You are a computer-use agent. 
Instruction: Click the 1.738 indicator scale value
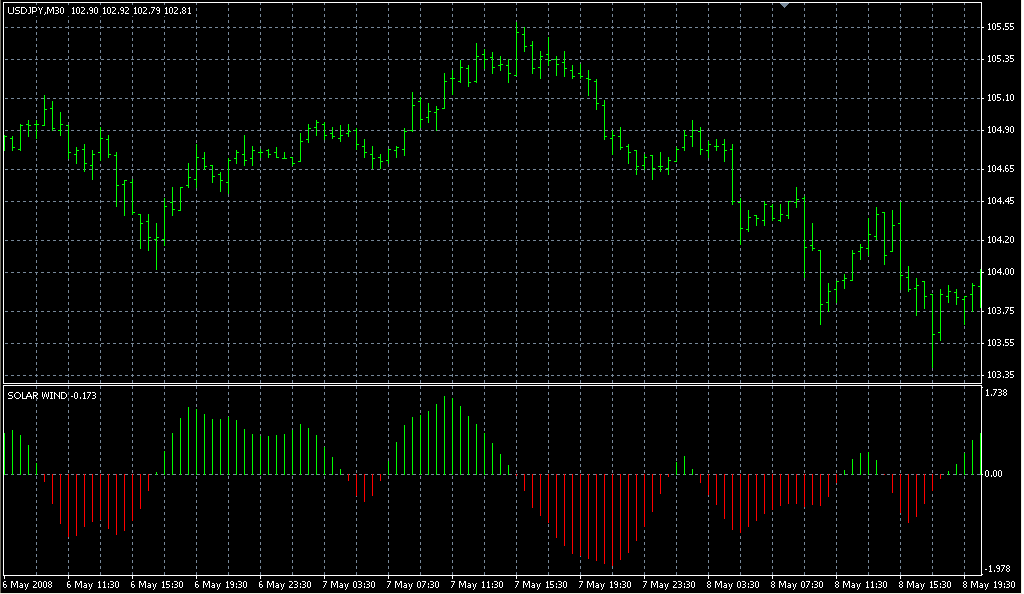point(997,393)
